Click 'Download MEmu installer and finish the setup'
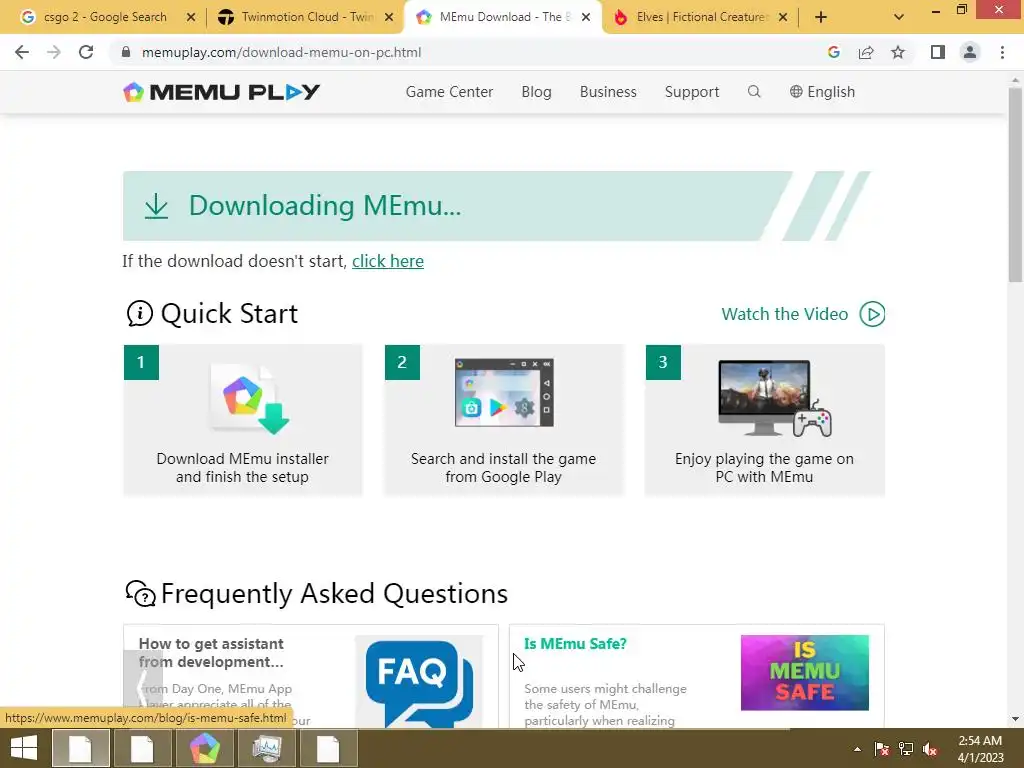The height and width of the screenshot is (768, 1024). pos(242,468)
